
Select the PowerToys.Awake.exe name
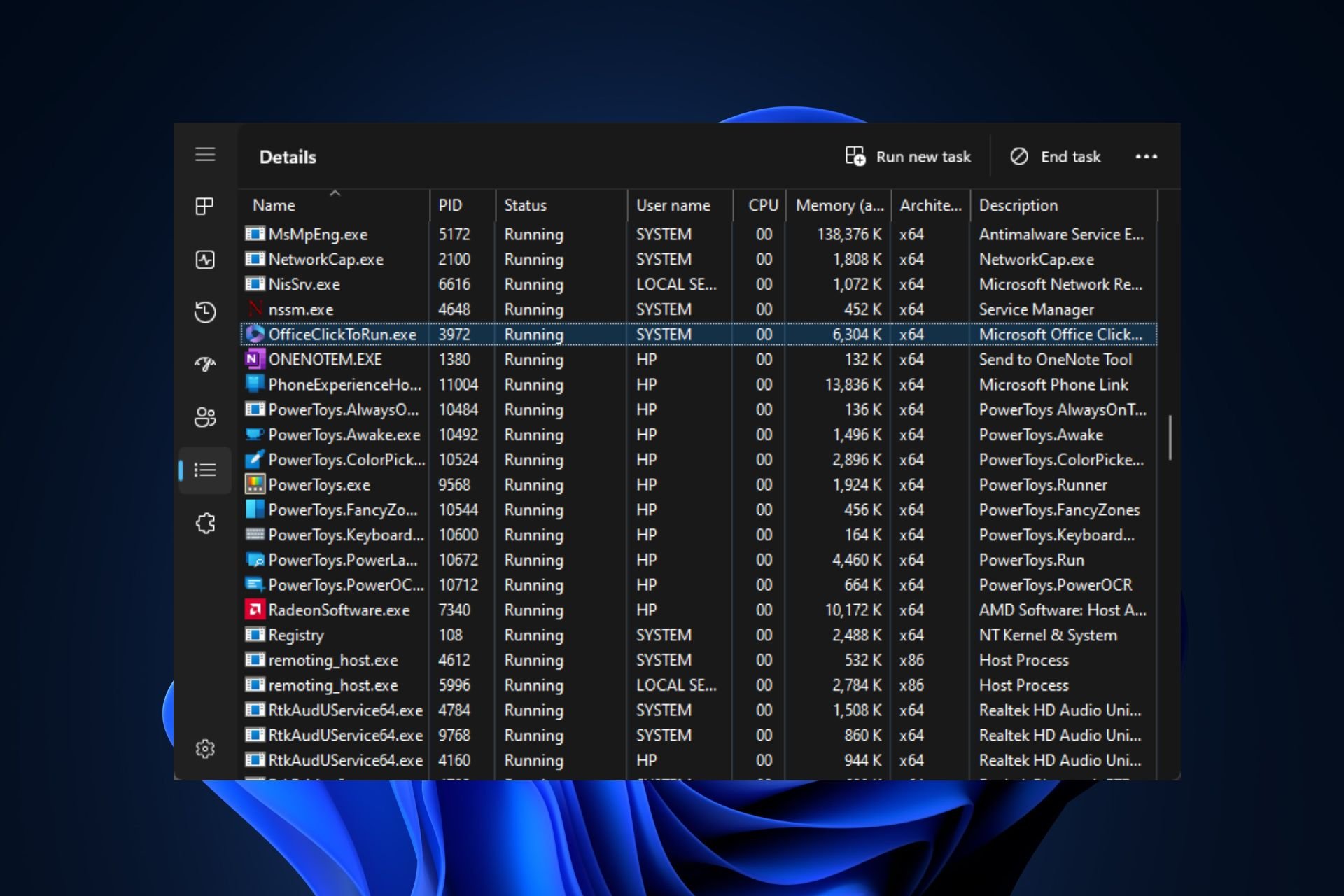click(x=344, y=435)
